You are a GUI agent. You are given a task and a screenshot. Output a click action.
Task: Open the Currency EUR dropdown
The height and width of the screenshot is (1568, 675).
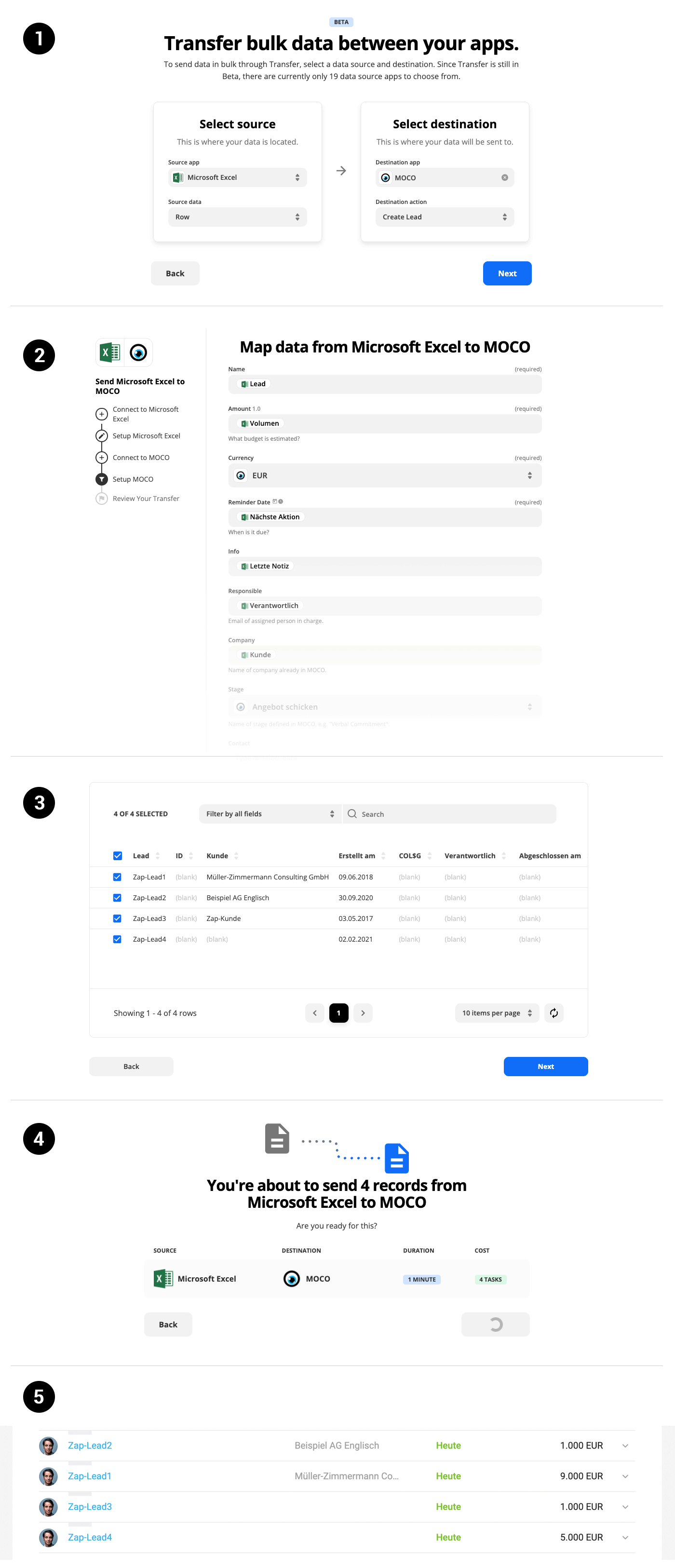pyautogui.click(x=385, y=475)
